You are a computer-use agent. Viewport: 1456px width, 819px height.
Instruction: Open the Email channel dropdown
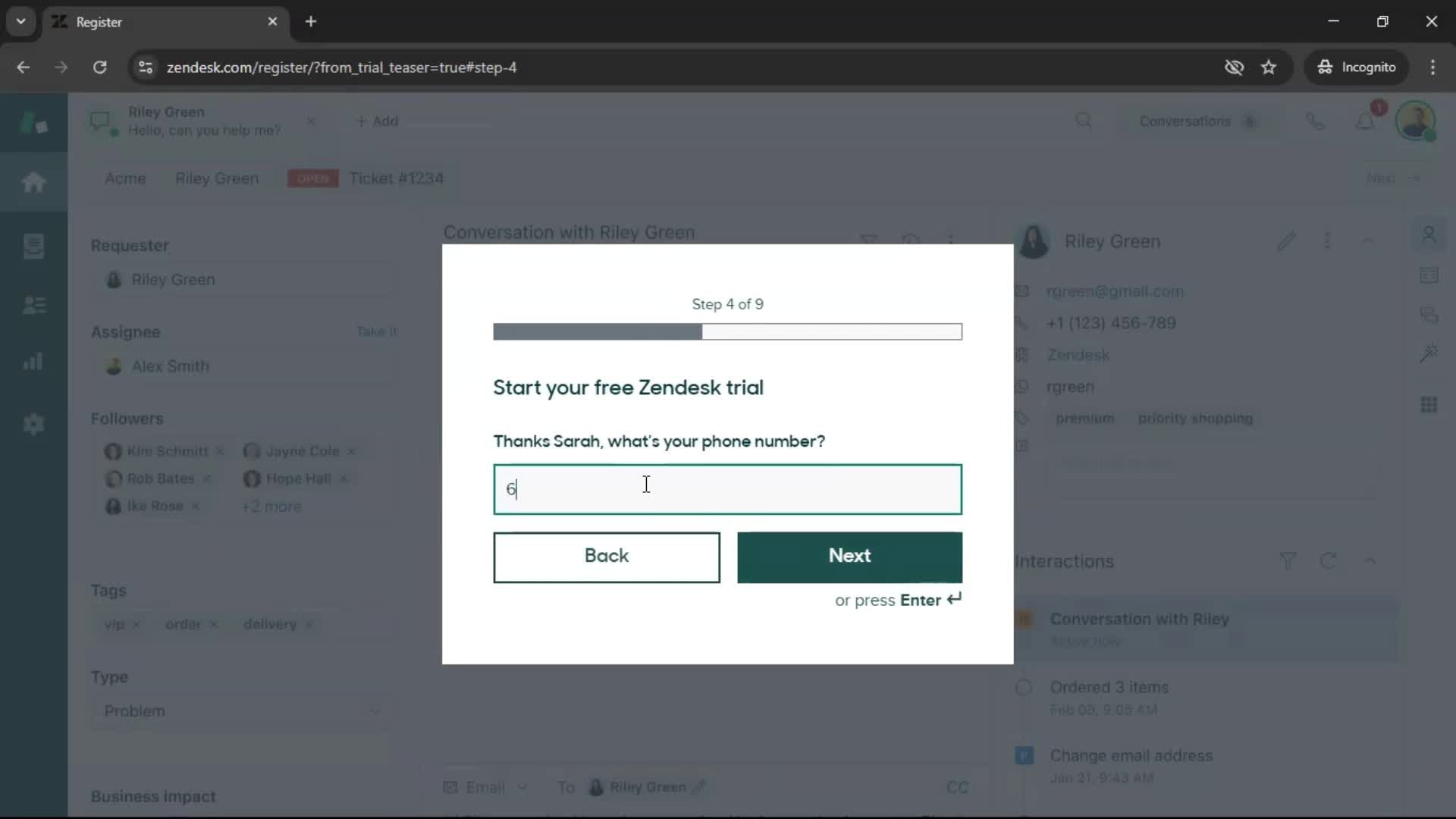(x=485, y=787)
